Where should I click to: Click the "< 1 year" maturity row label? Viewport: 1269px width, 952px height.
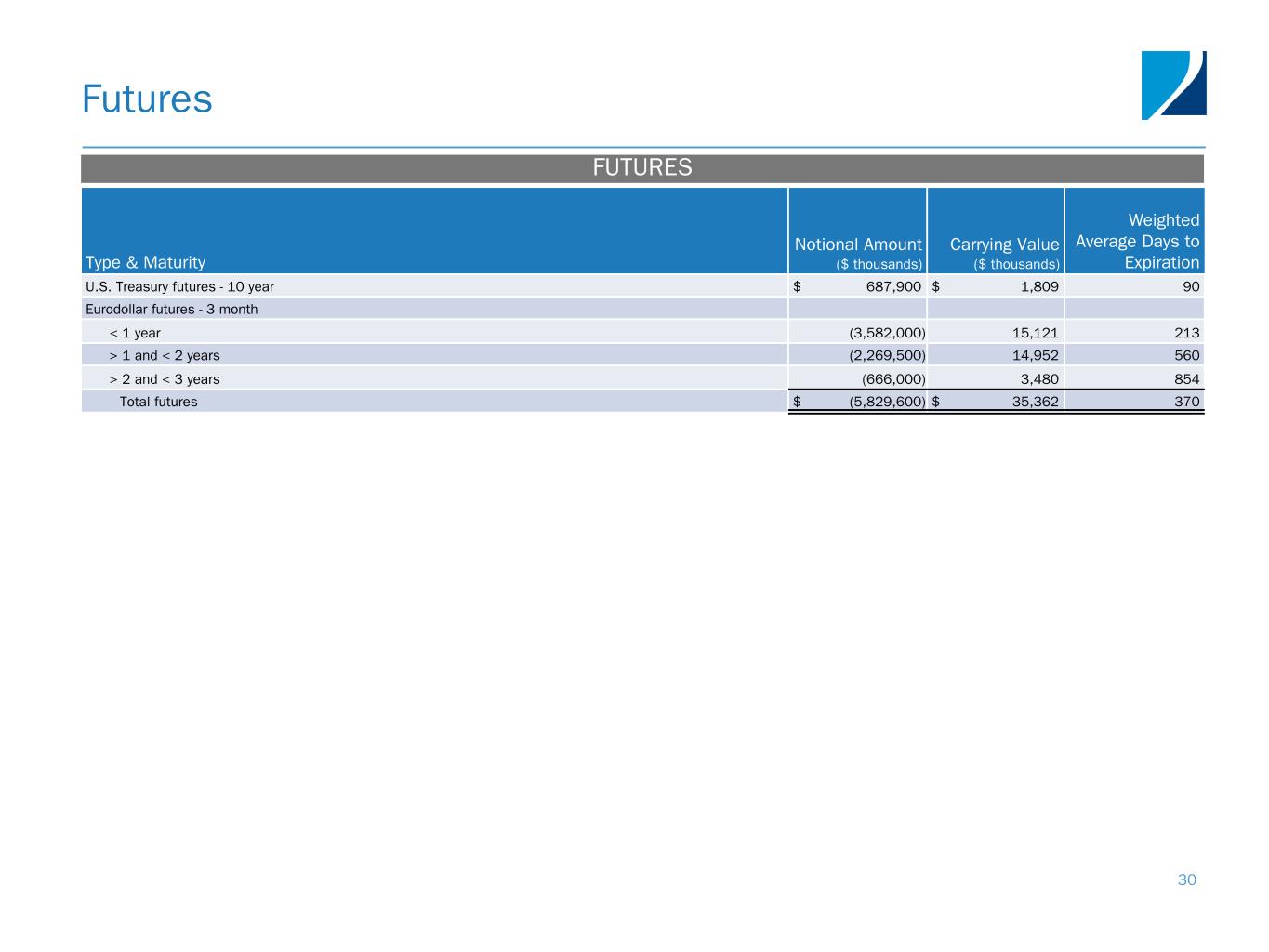pyautogui.click(x=135, y=333)
